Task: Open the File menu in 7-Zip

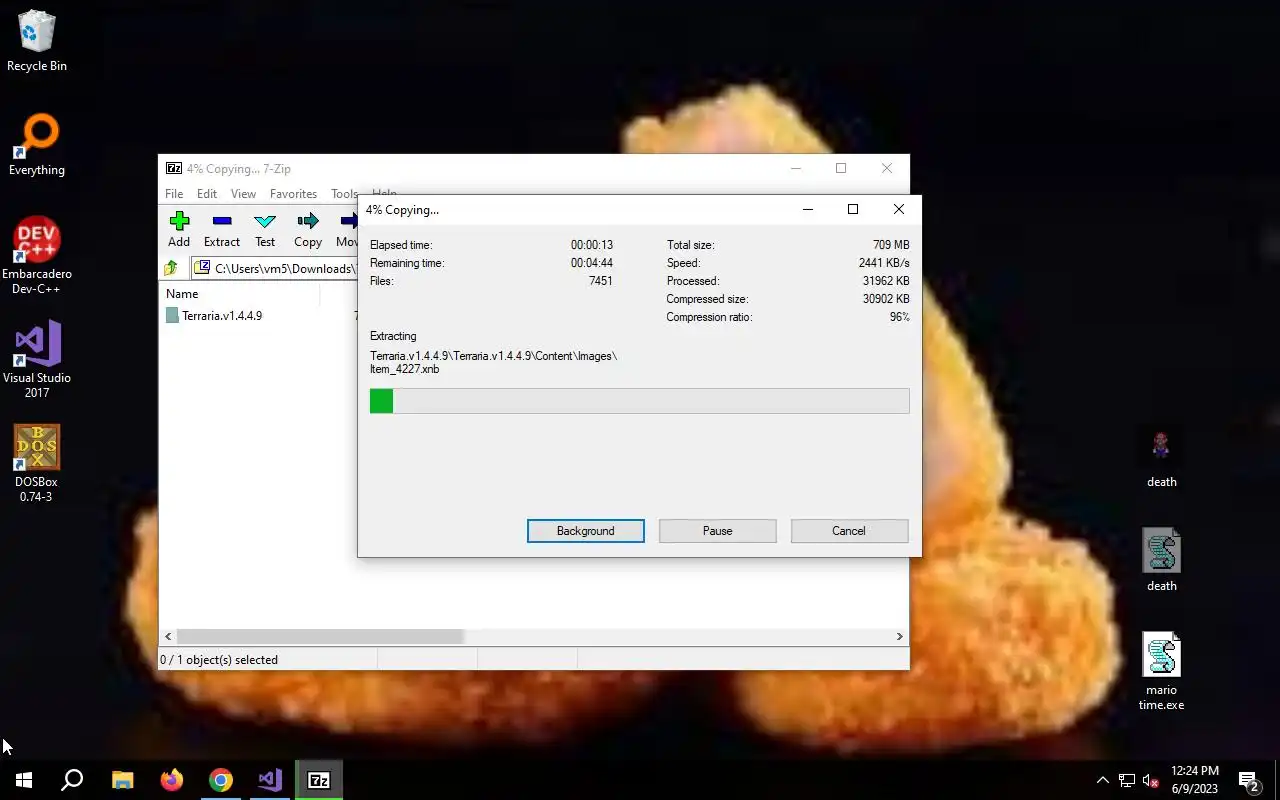Action: click(x=174, y=194)
